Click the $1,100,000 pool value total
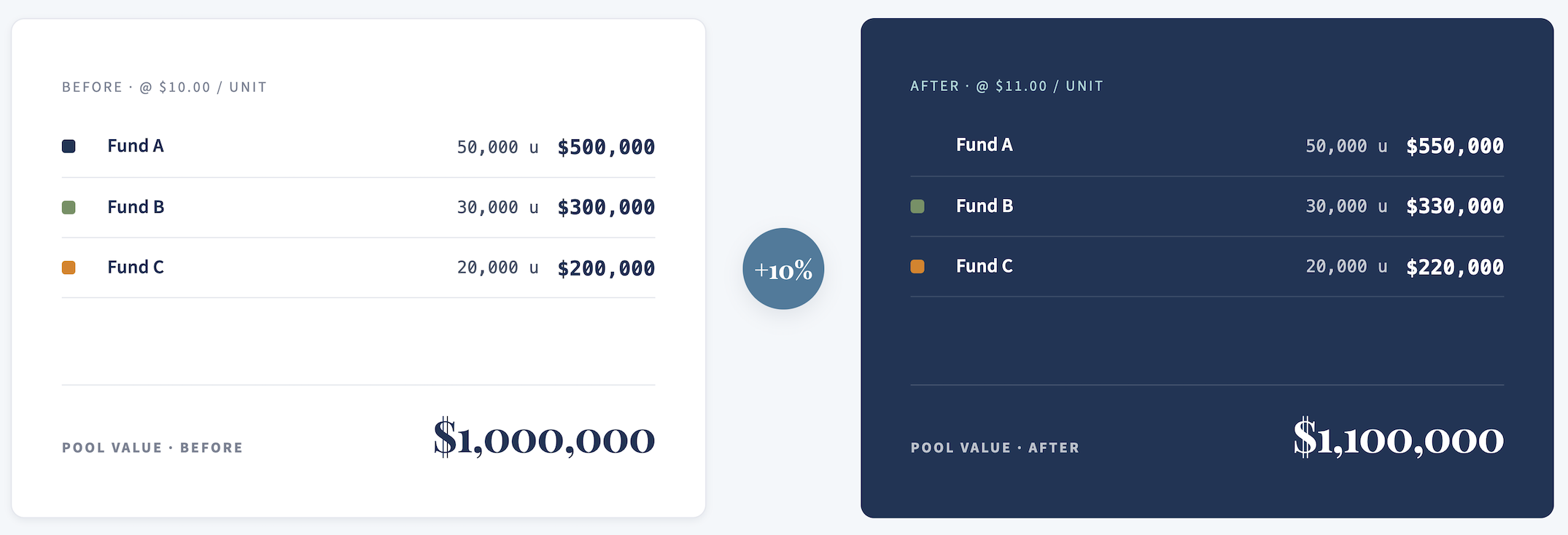 click(x=1399, y=438)
